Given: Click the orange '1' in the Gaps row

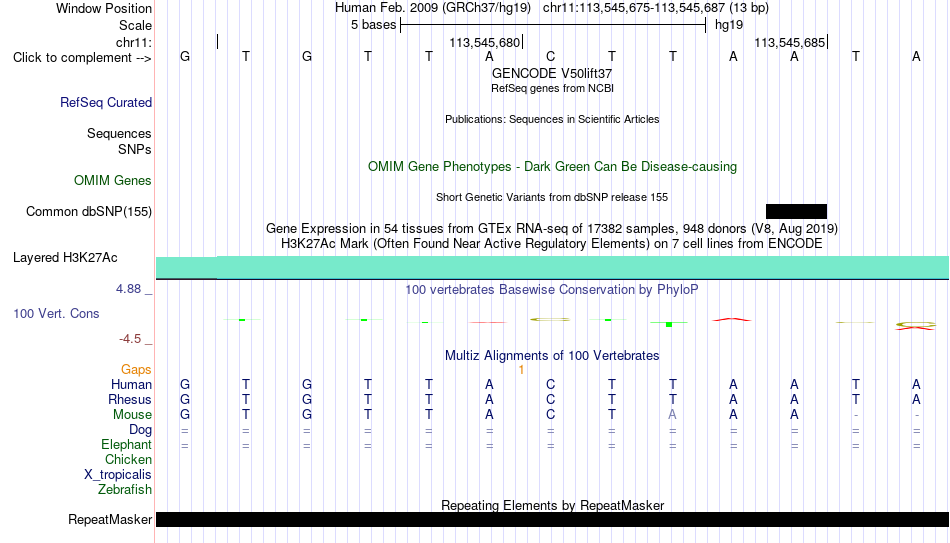Looking at the screenshot, I should click(x=521, y=370).
